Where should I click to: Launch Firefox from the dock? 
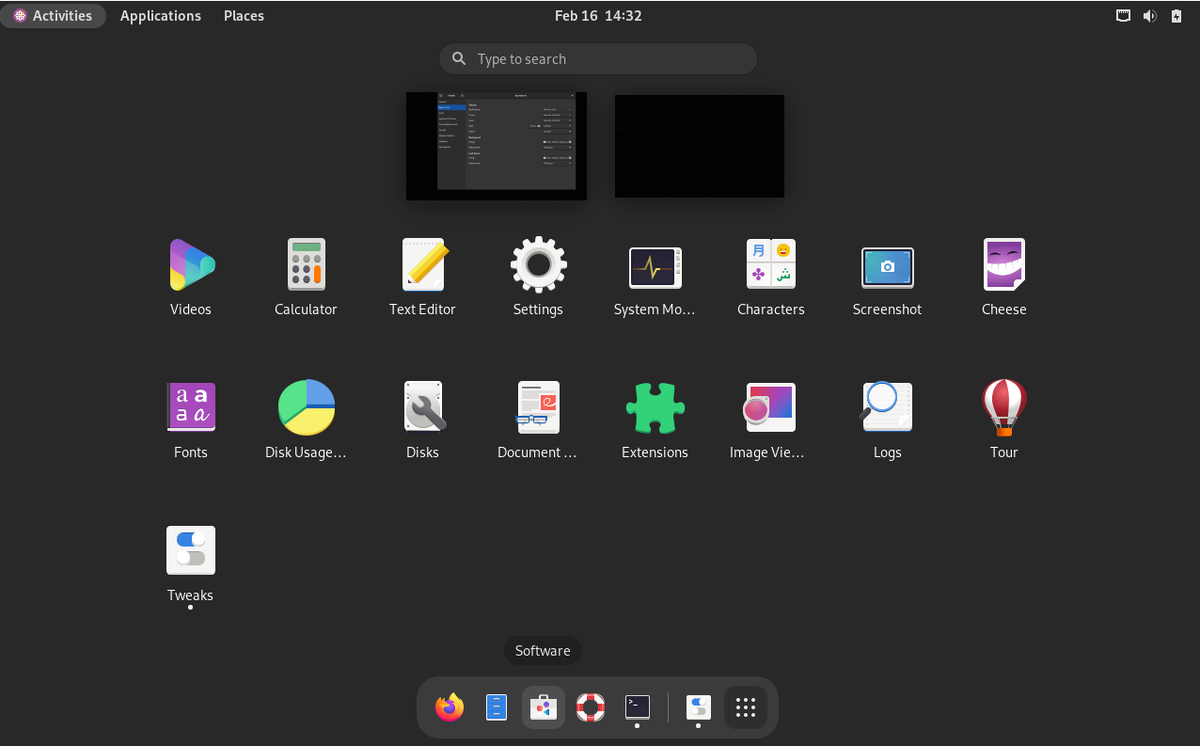pos(450,708)
